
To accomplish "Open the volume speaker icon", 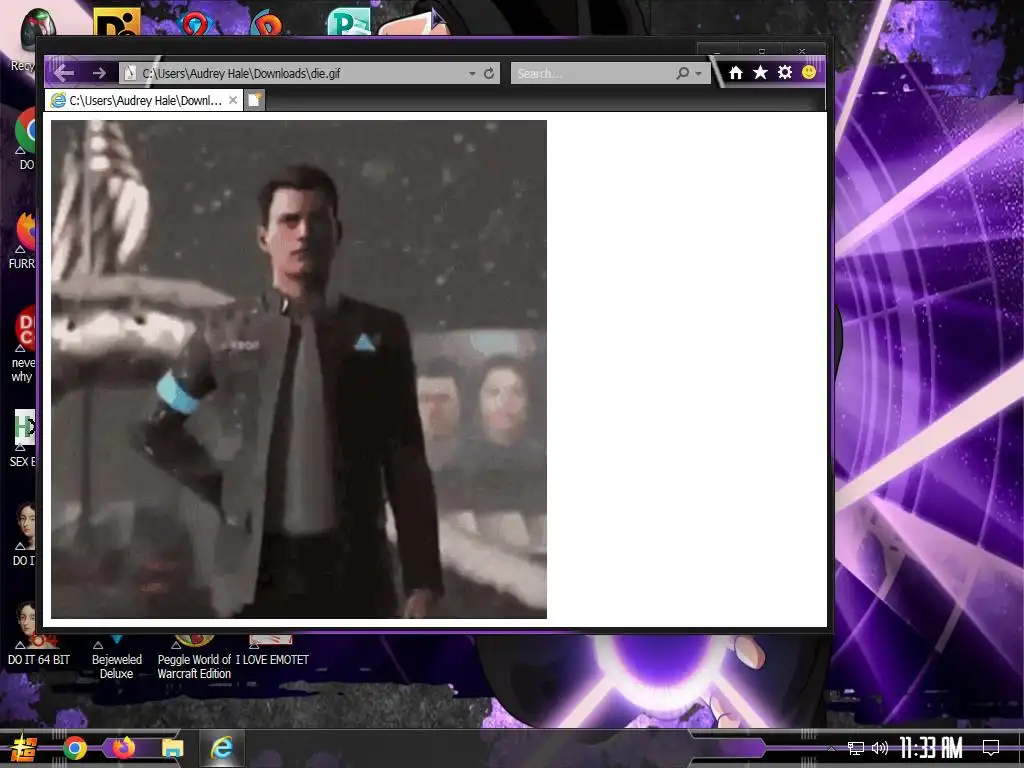I will click(880, 748).
